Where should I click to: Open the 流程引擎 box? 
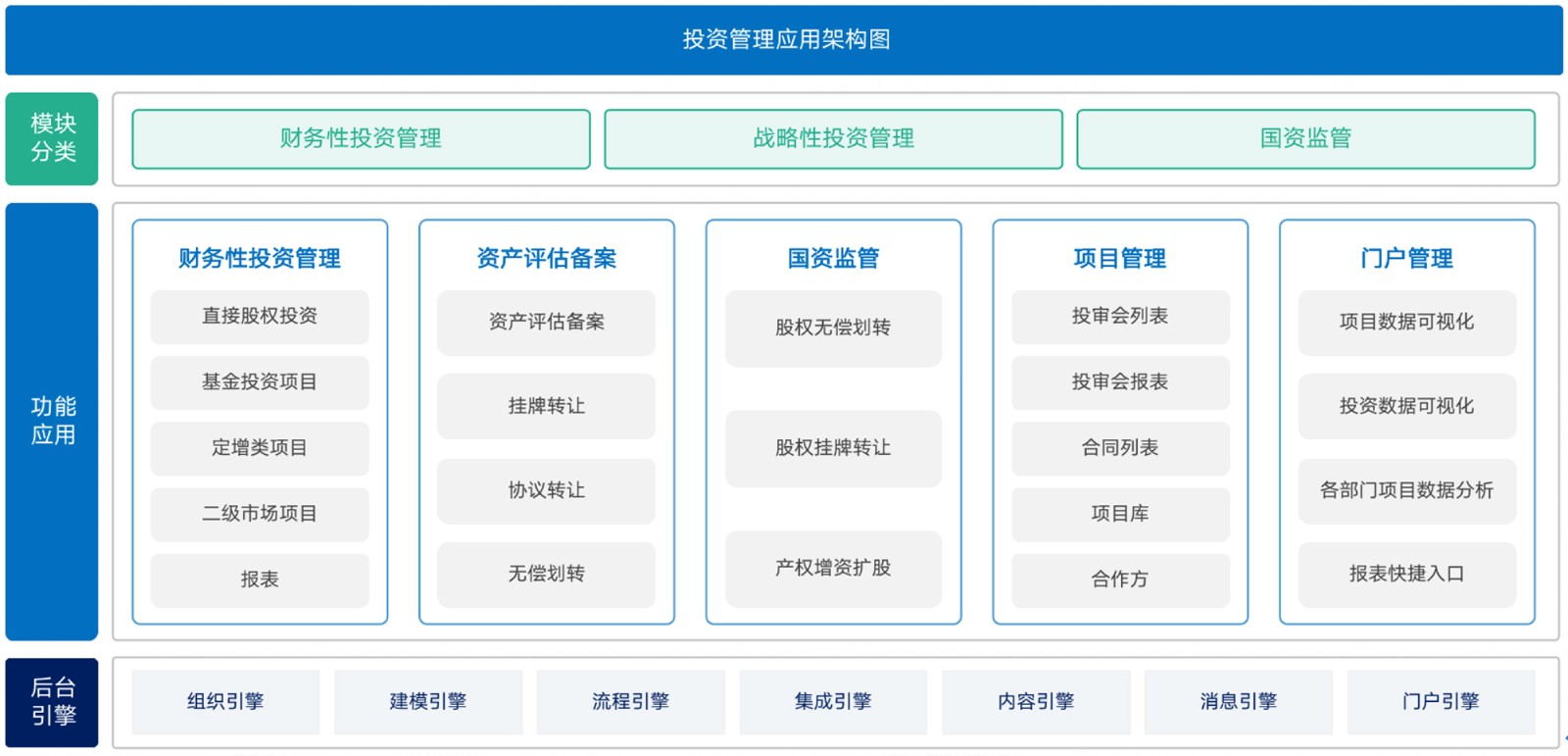(630, 702)
